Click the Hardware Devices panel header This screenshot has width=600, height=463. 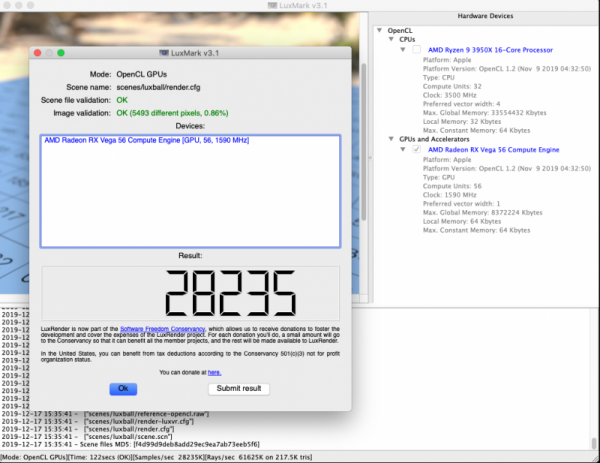pos(485,16)
